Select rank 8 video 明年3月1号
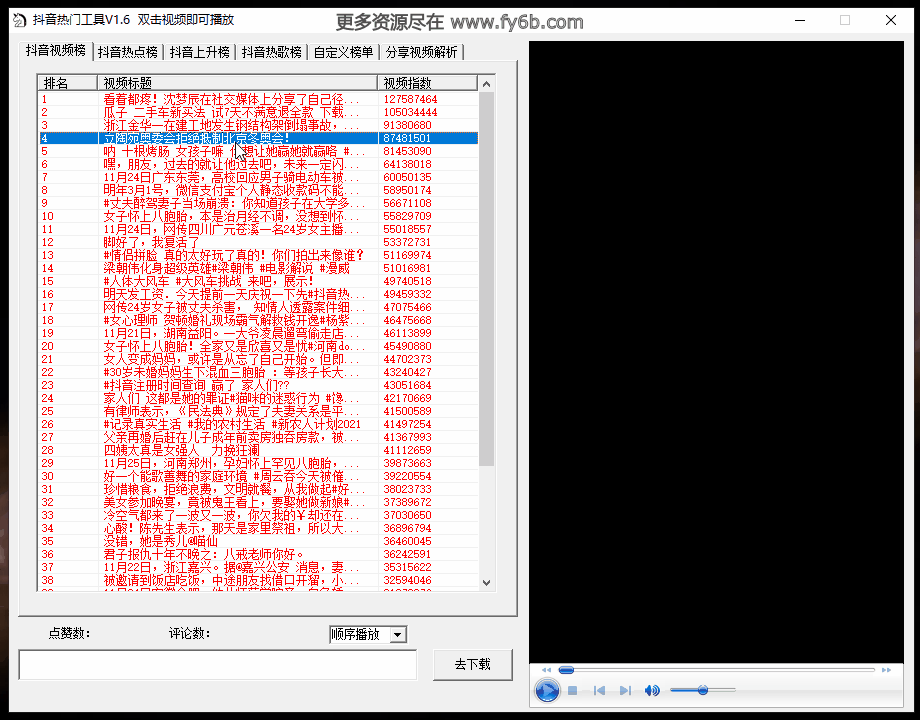Screen dimensions: 920x720 [259, 190]
